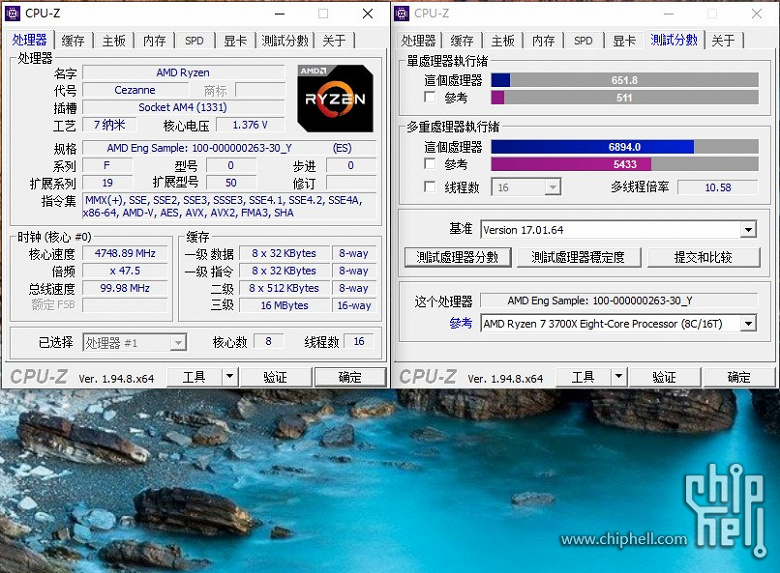Open the 工具 dropdown arrow in right window
The height and width of the screenshot is (573, 780).
tap(618, 377)
